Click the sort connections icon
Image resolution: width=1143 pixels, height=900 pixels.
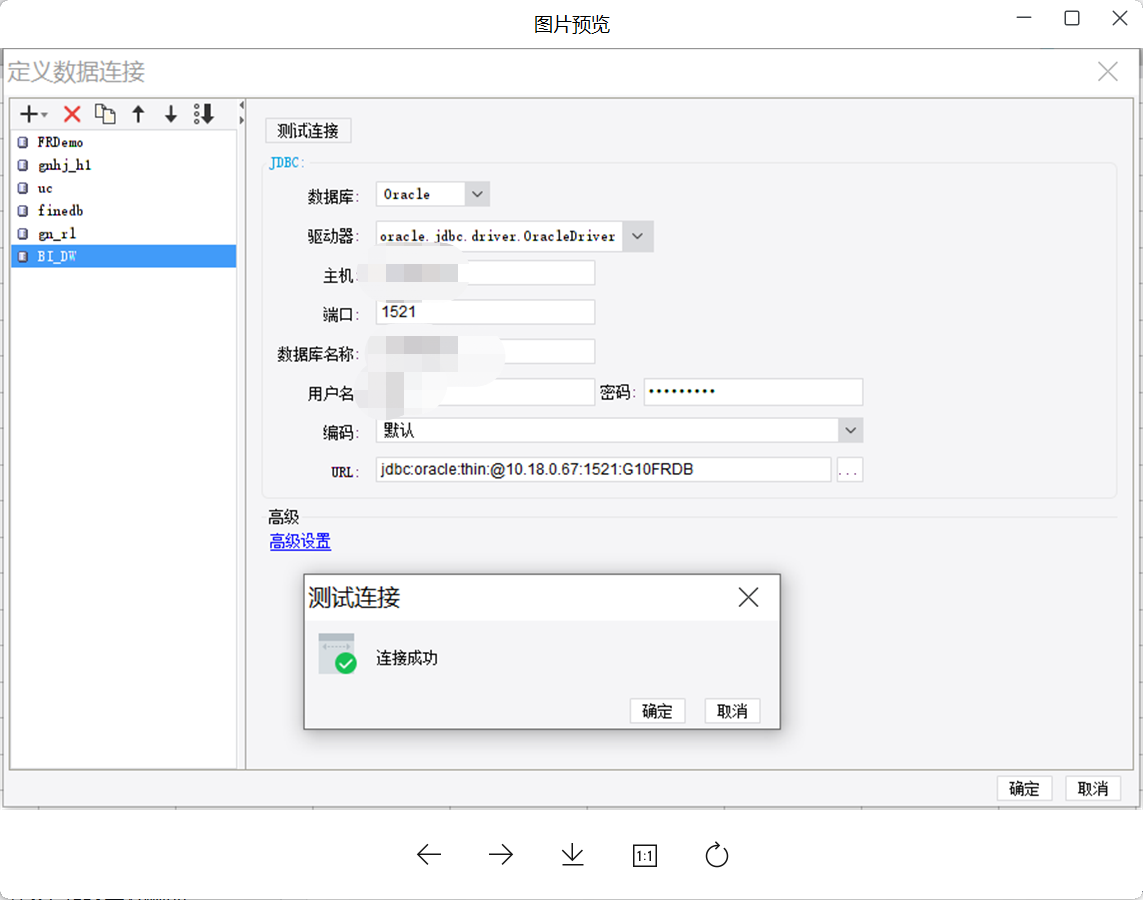pos(204,114)
